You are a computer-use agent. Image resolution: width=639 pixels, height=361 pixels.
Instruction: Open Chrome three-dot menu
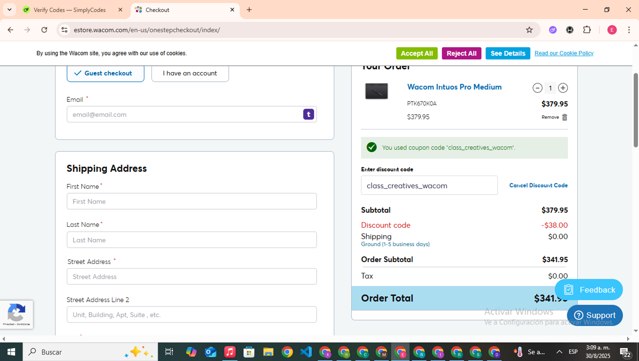629,30
